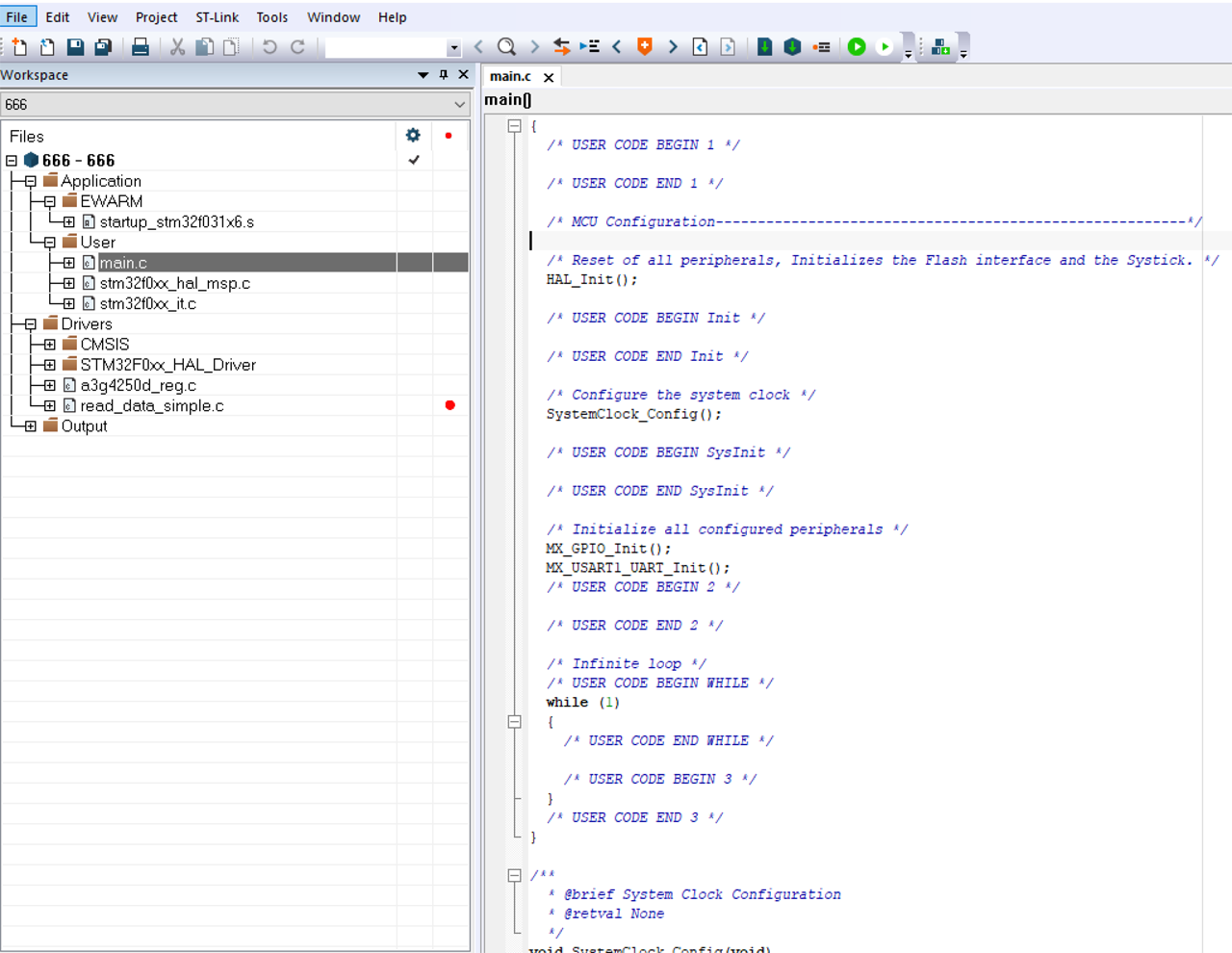Click the red dot beside read_data_simple.c
Image resolution: width=1232 pixels, height=953 pixels.
tap(449, 405)
